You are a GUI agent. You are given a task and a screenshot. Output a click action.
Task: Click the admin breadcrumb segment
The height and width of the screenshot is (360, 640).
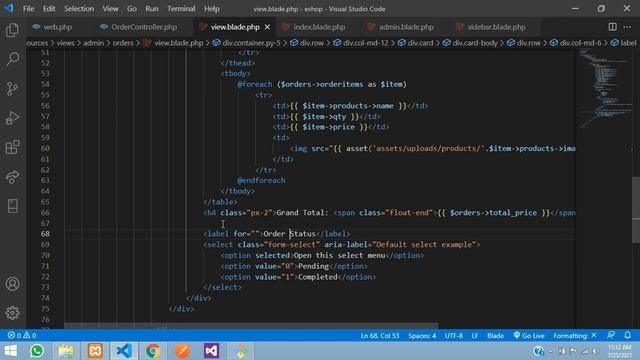[93, 43]
